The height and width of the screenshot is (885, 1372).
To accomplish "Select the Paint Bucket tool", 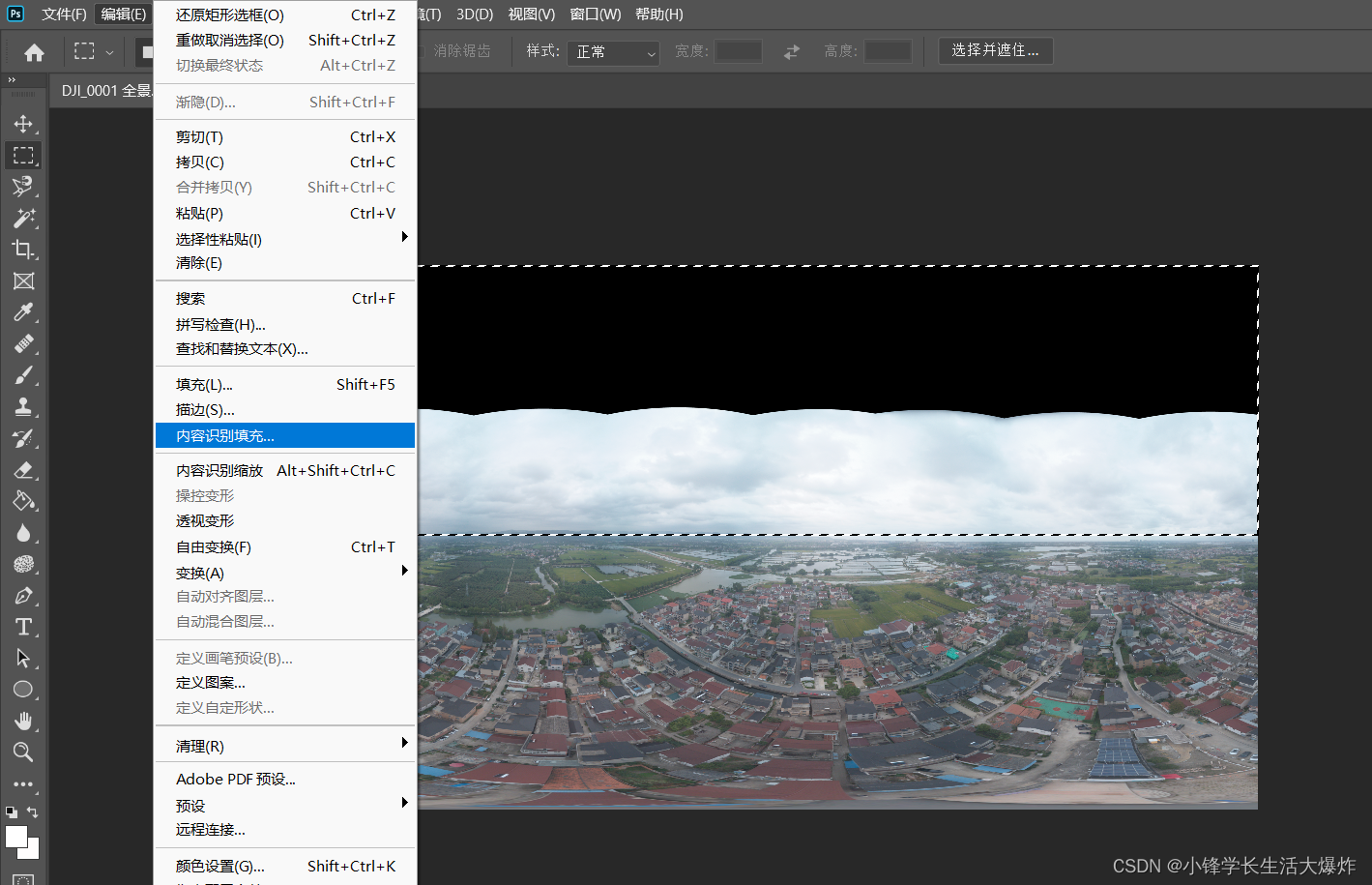I will coord(23,501).
